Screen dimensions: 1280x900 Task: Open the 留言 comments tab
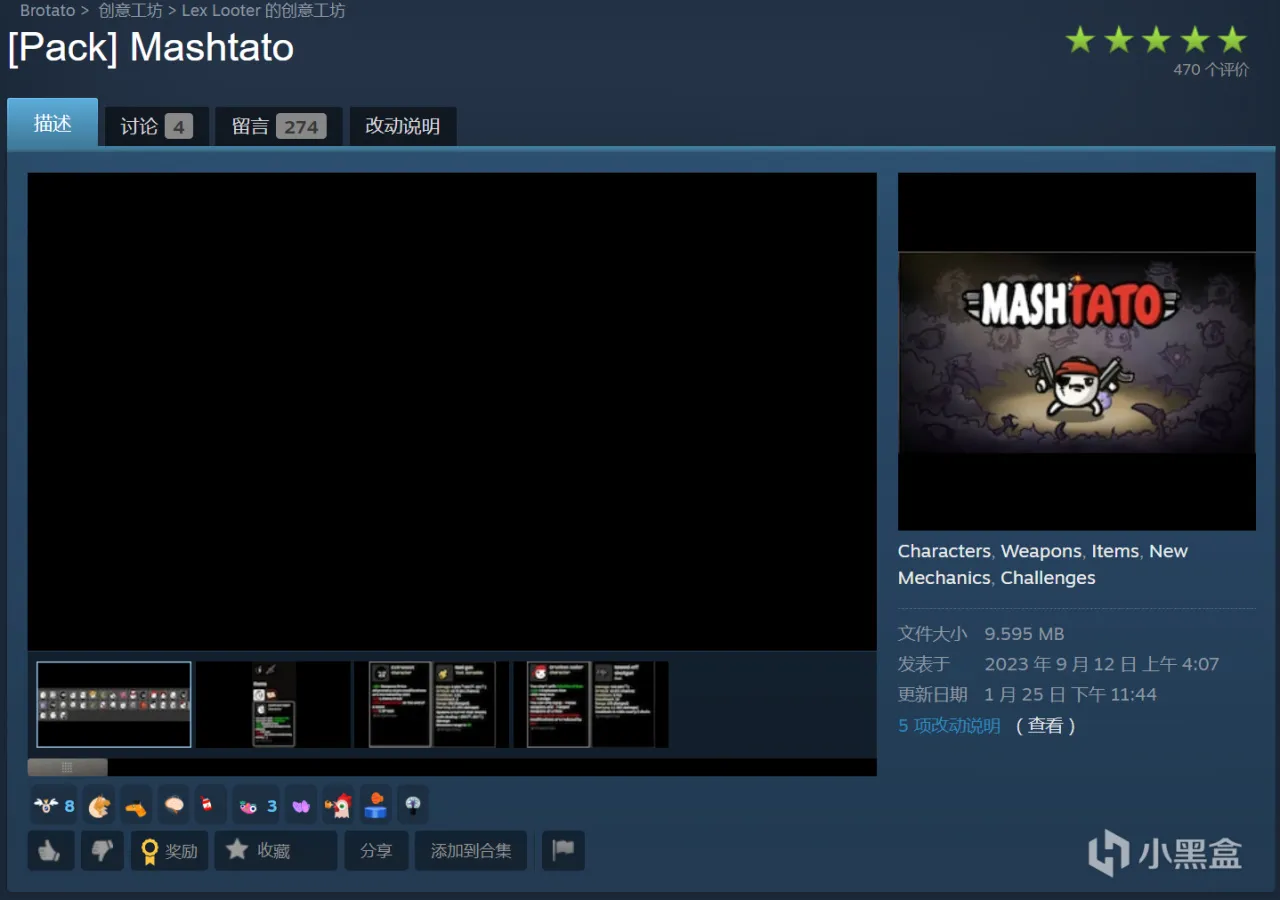point(279,127)
